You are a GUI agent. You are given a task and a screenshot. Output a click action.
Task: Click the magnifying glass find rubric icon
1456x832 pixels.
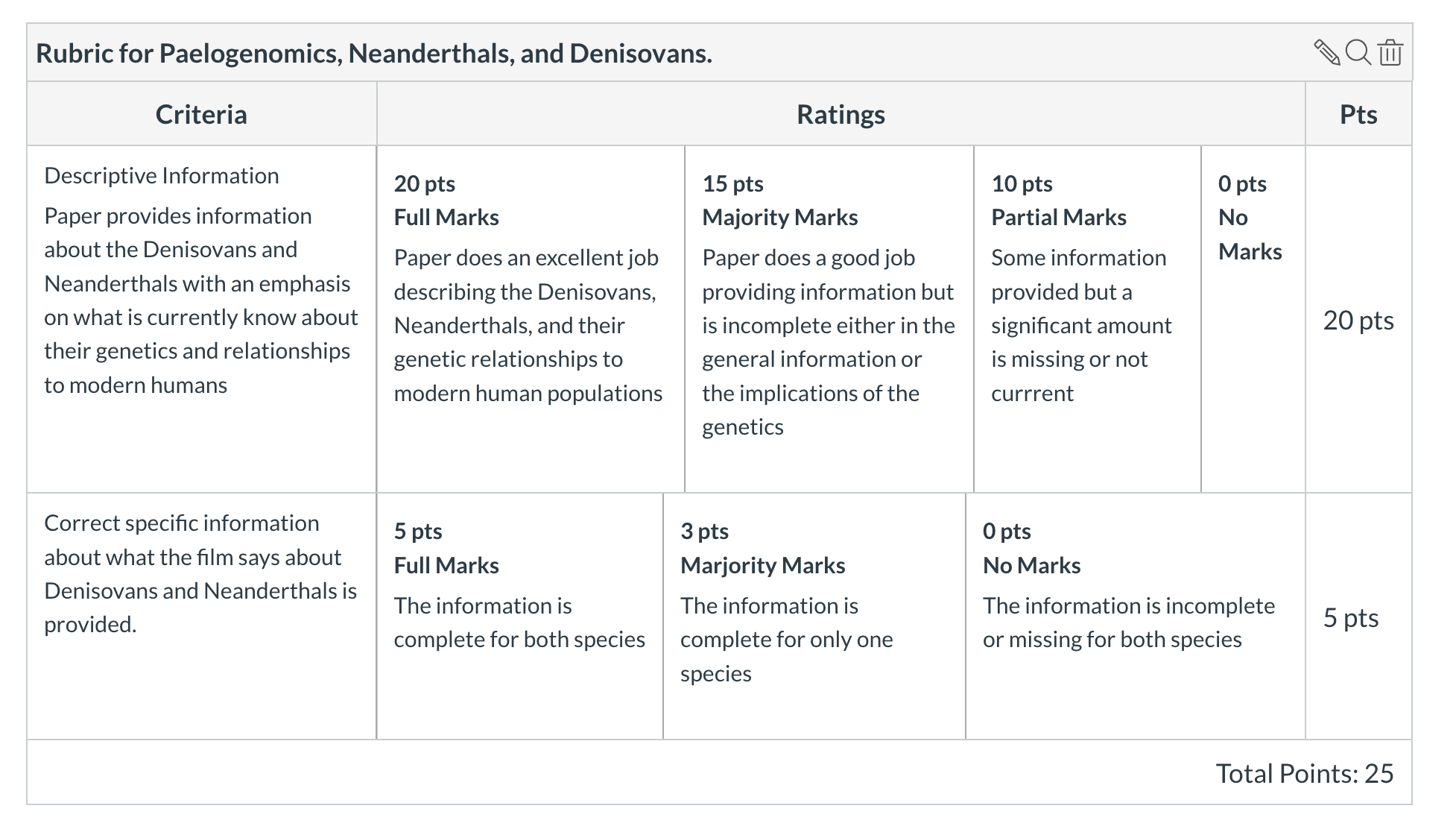click(x=1358, y=53)
